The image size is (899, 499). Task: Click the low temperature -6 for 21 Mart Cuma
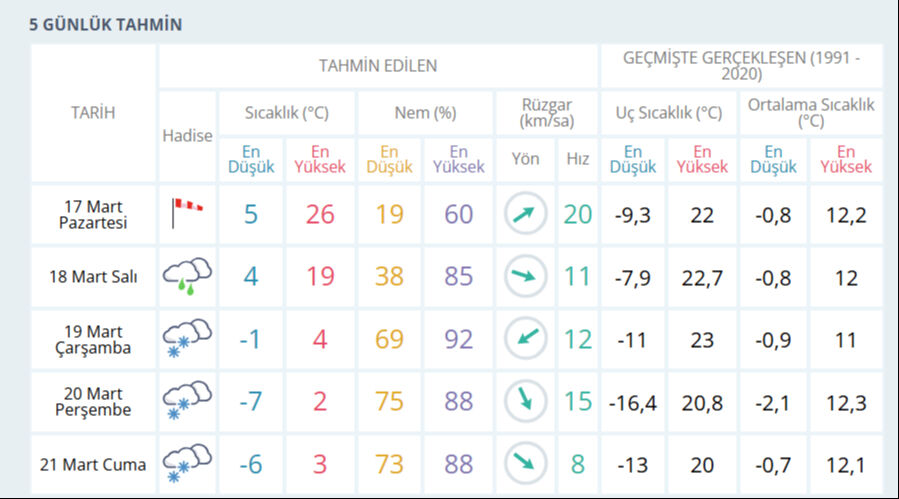[x=251, y=463]
